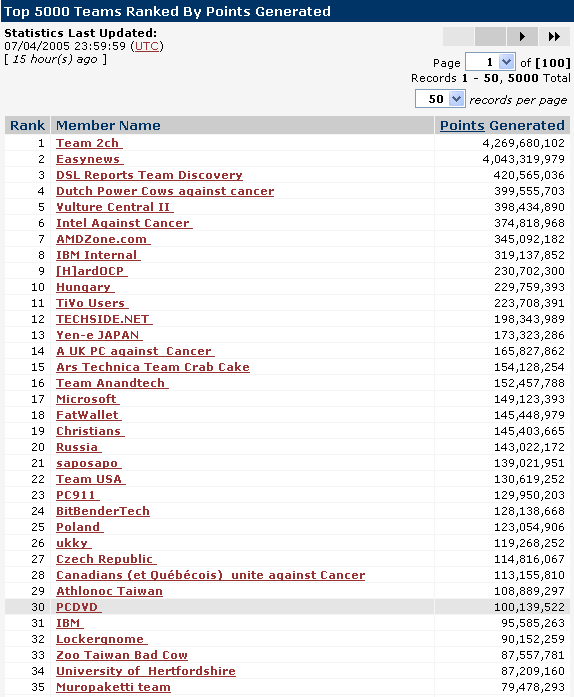Open Easynews team link
This screenshot has height=697, width=574.
(88, 159)
